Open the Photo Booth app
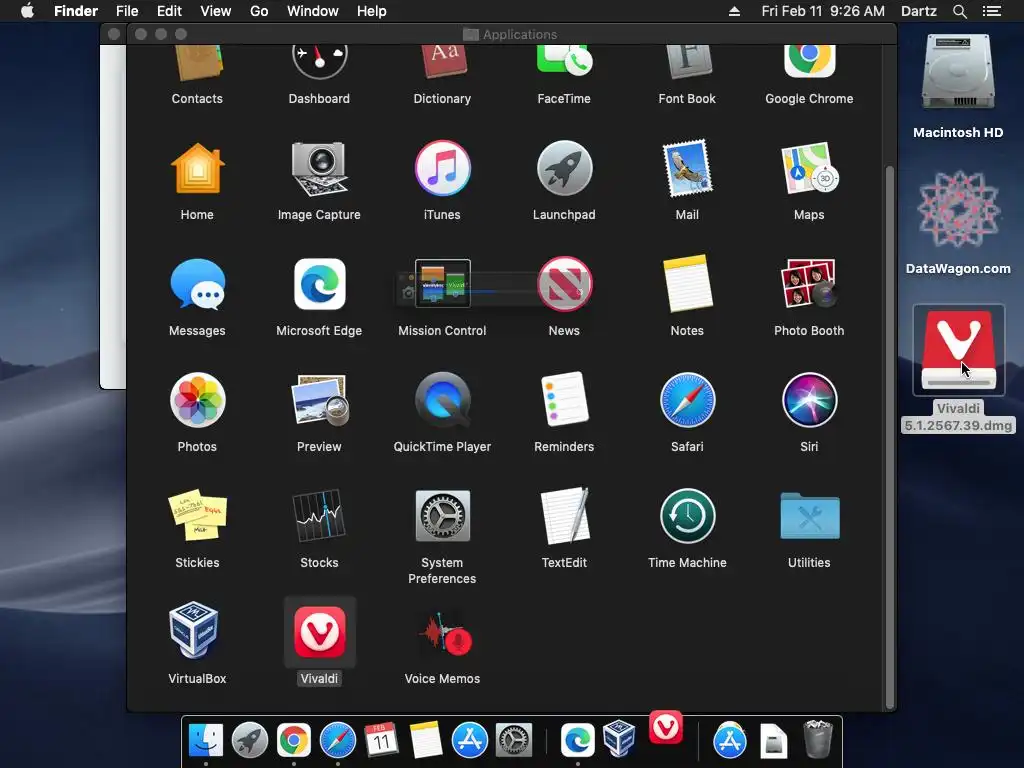The width and height of the screenshot is (1024, 768). point(809,284)
